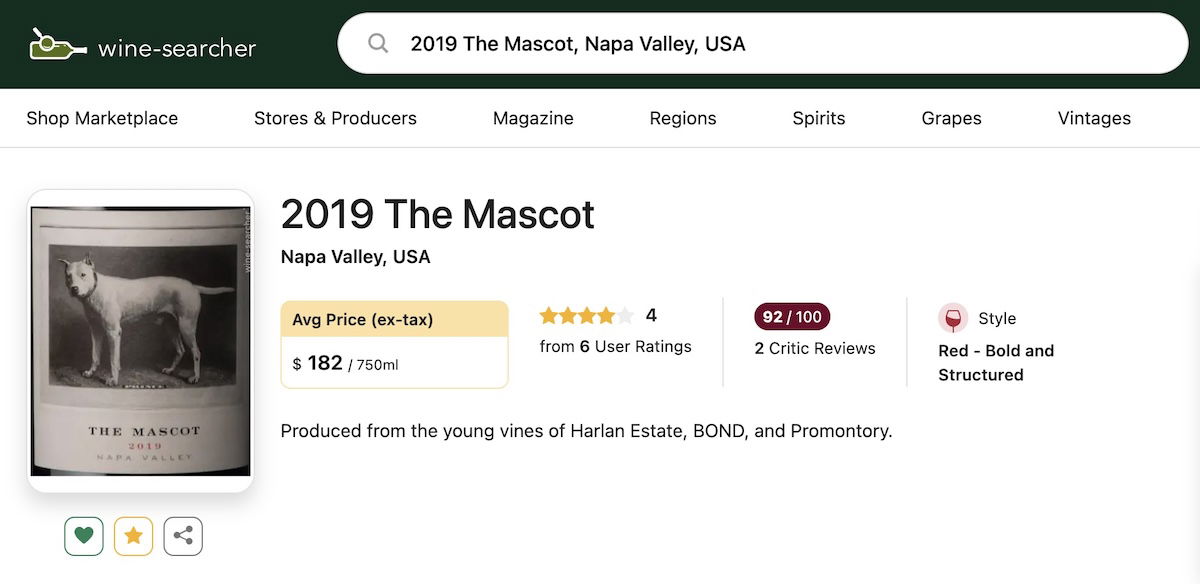This screenshot has width=1200, height=584.
Task: Select Spirits in the navigation bar
Action: click(819, 118)
